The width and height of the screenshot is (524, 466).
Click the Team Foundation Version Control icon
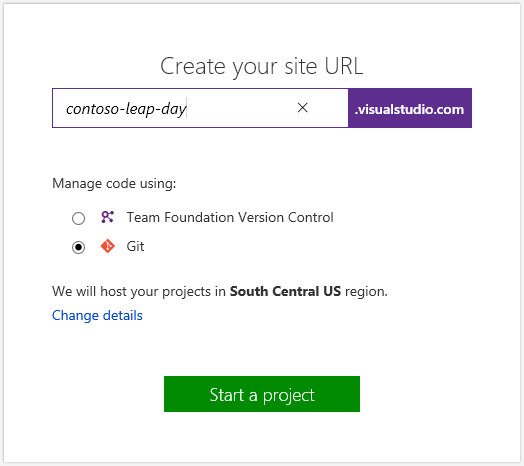[108, 217]
